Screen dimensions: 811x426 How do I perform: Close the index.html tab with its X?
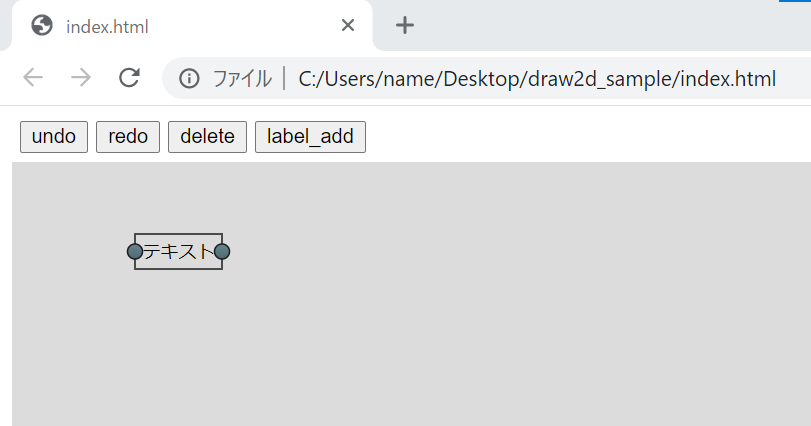coord(348,25)
